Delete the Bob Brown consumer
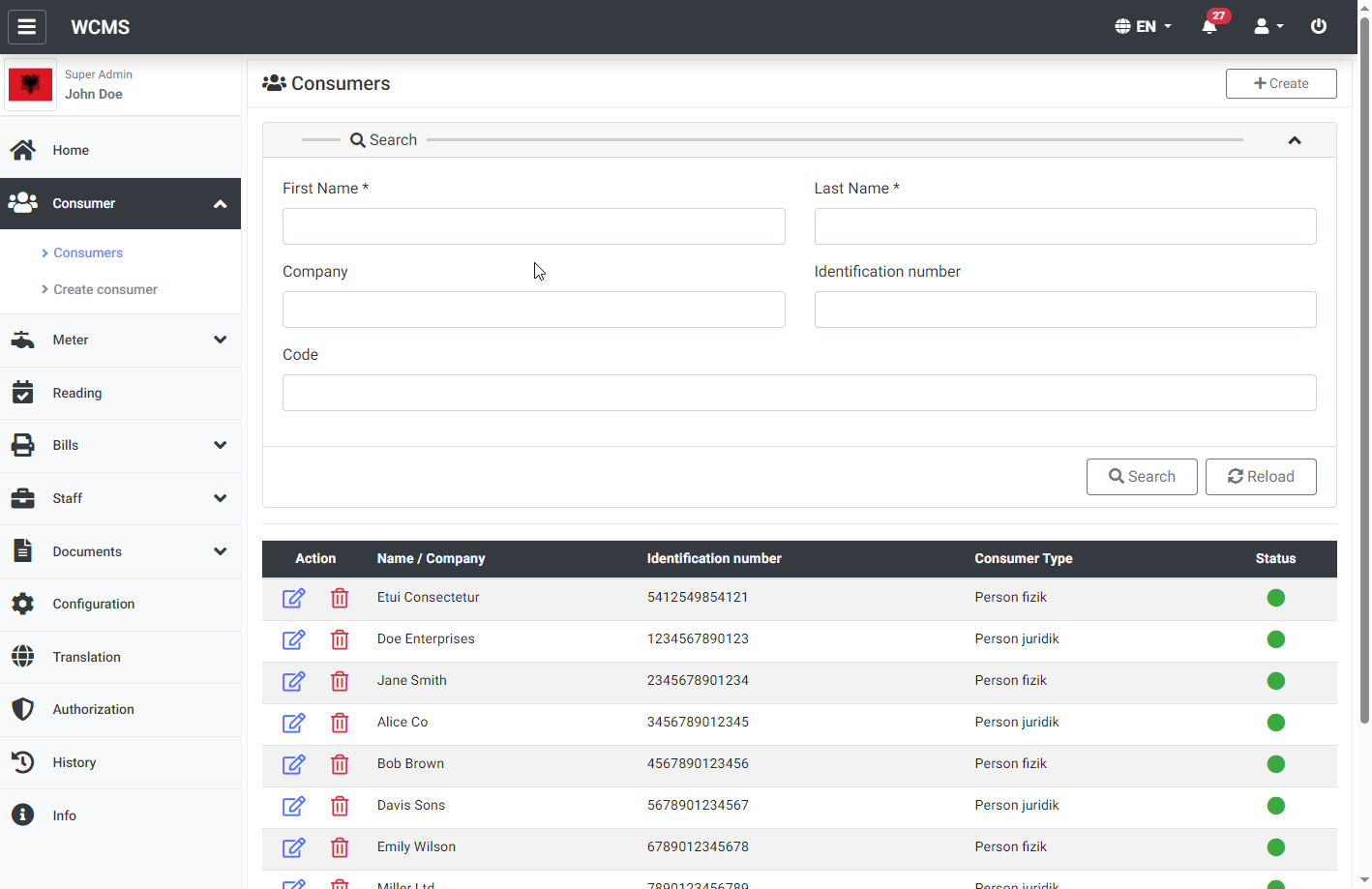 (x=340, y=764)
